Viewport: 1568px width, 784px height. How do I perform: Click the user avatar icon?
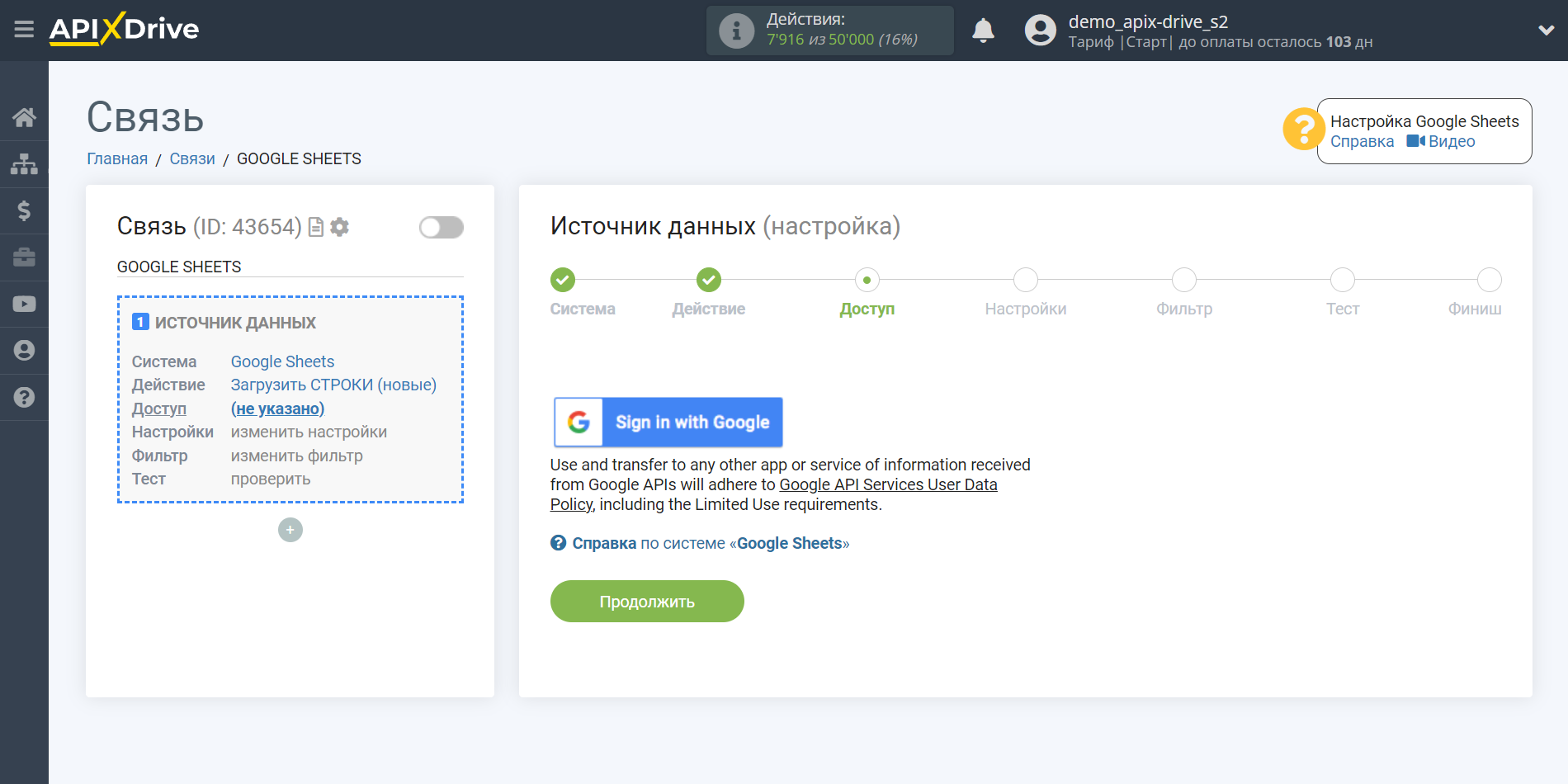pos(1040,31)
